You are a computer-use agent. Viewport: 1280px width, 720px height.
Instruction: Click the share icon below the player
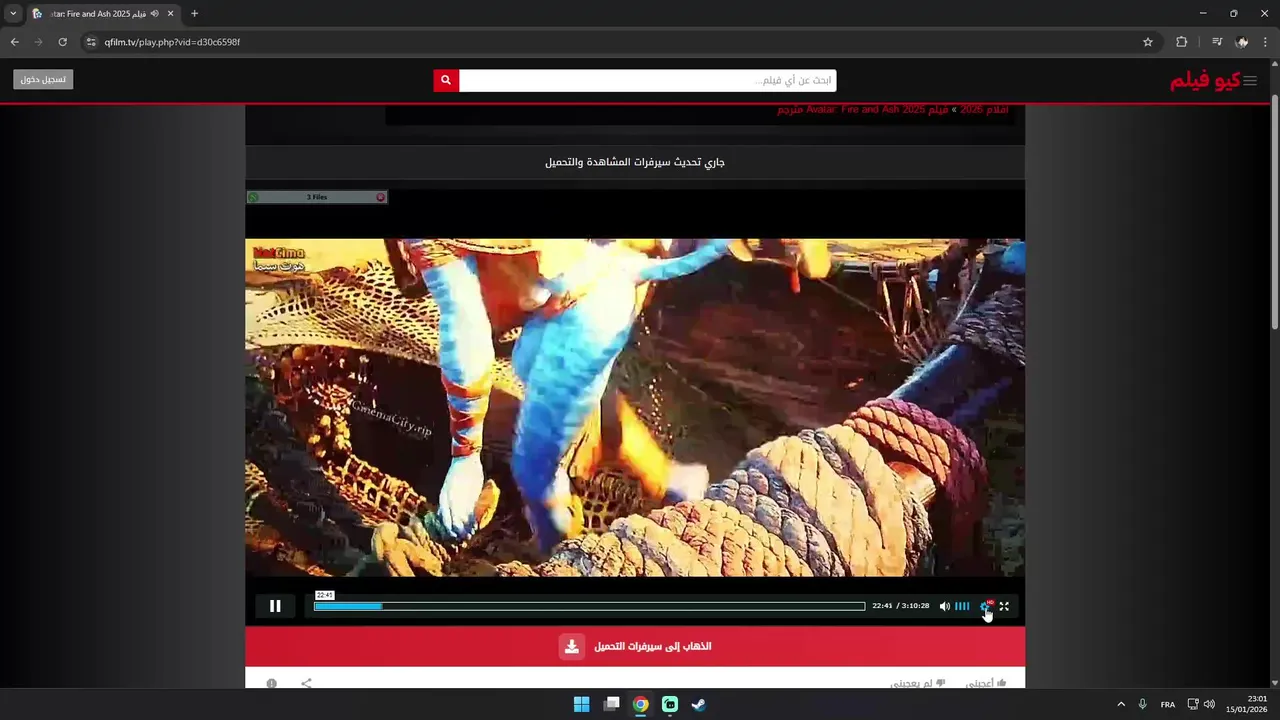pyautogui.click(x=306, y=683)
